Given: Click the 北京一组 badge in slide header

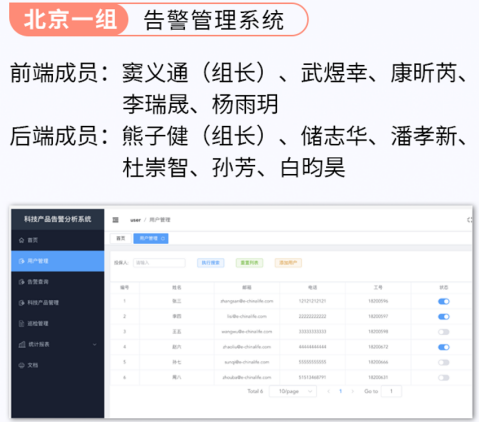Looking at the screenshot, I should tap(69, 19).
